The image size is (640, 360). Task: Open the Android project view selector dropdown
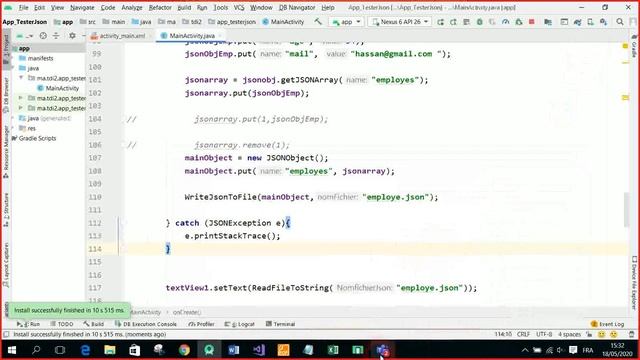[x=25, y=36]
